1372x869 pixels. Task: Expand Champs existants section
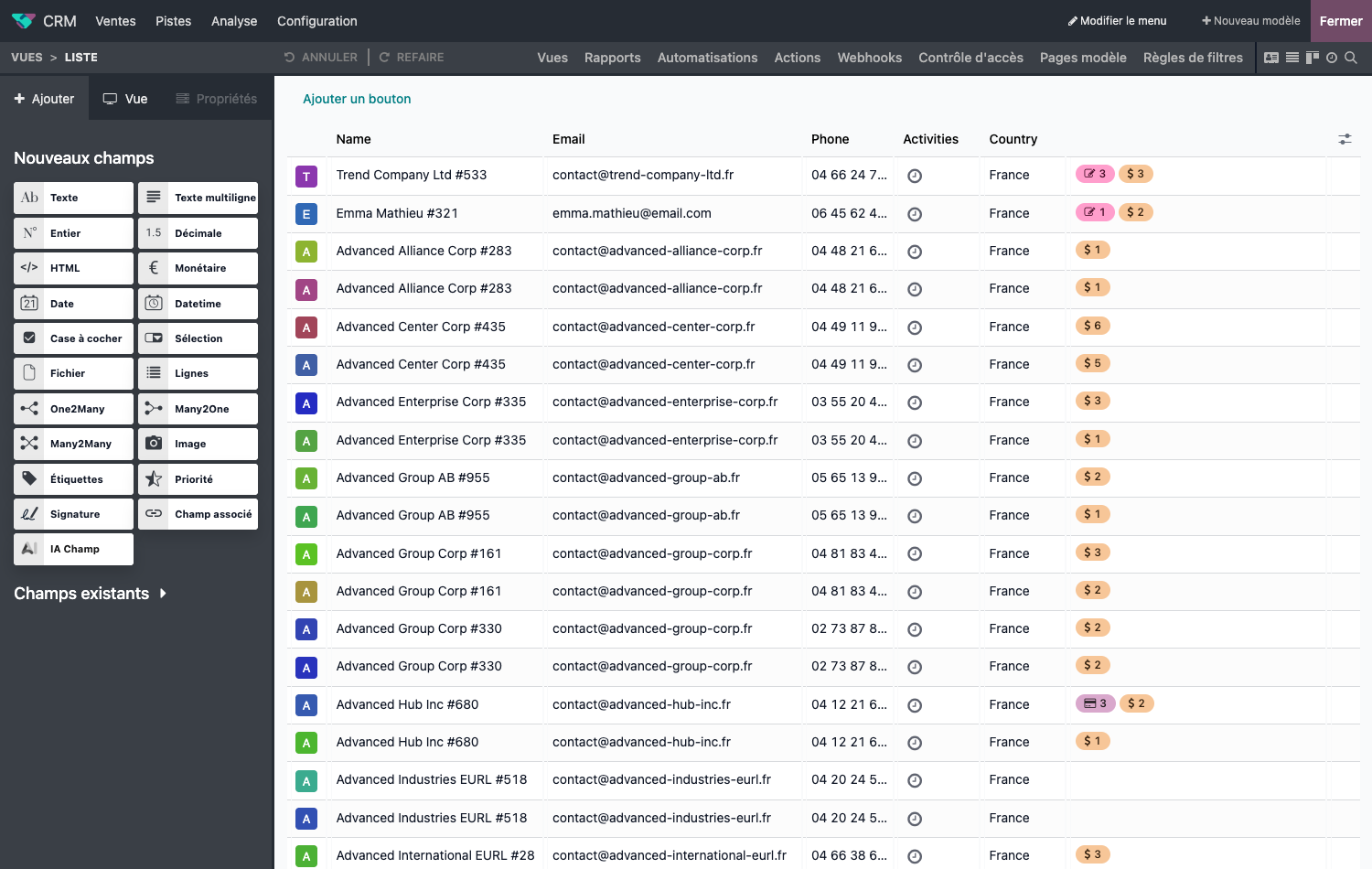[x=91, y=594]
